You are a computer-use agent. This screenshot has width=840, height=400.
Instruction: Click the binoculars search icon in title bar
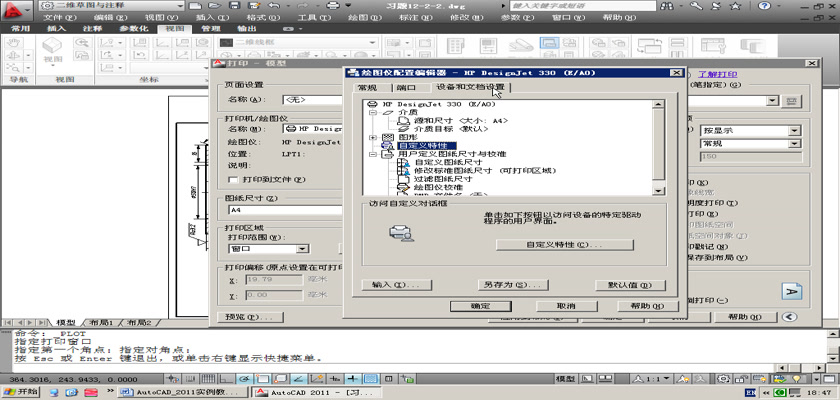(668, 6)
